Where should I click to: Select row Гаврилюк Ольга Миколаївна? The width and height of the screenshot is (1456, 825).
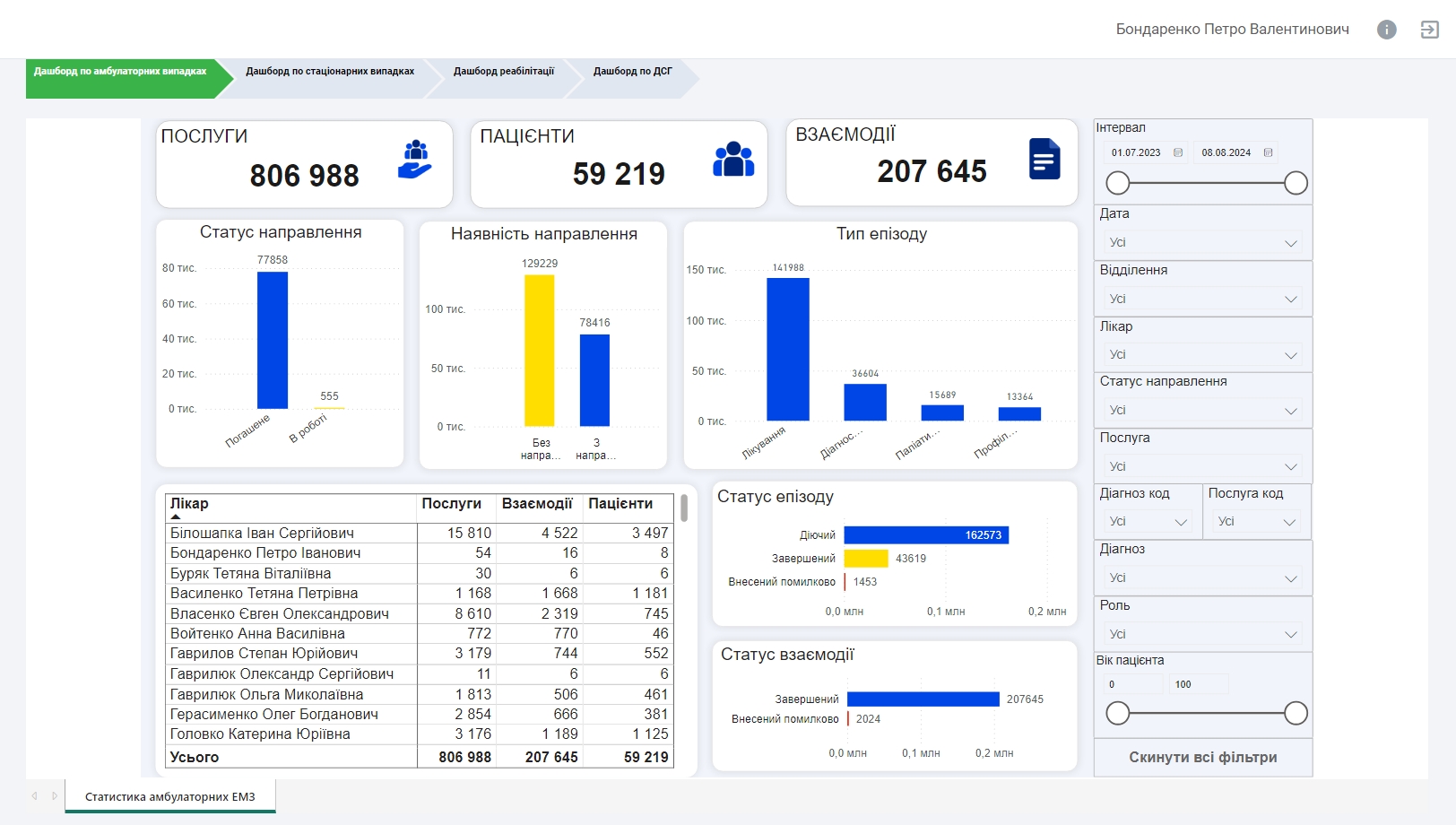(x=419, y=695)
